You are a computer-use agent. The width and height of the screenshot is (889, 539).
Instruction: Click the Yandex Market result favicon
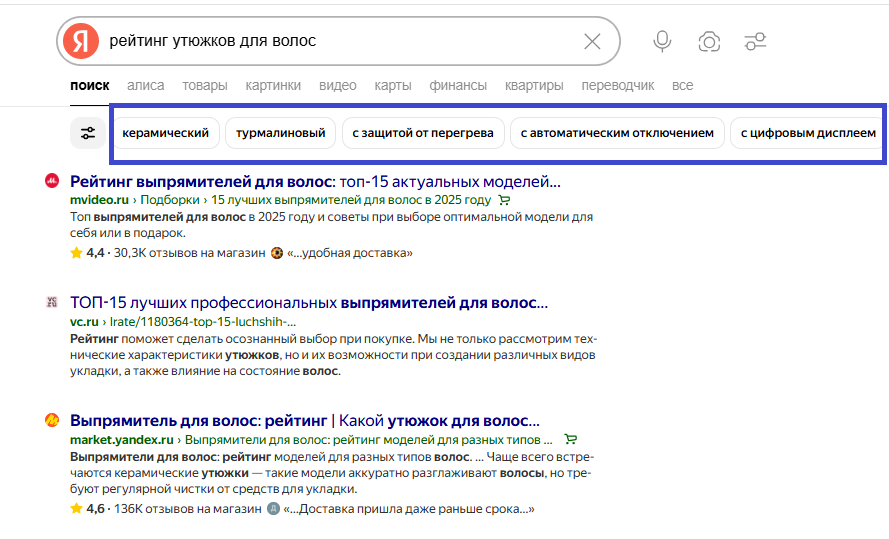coord(53,421)
